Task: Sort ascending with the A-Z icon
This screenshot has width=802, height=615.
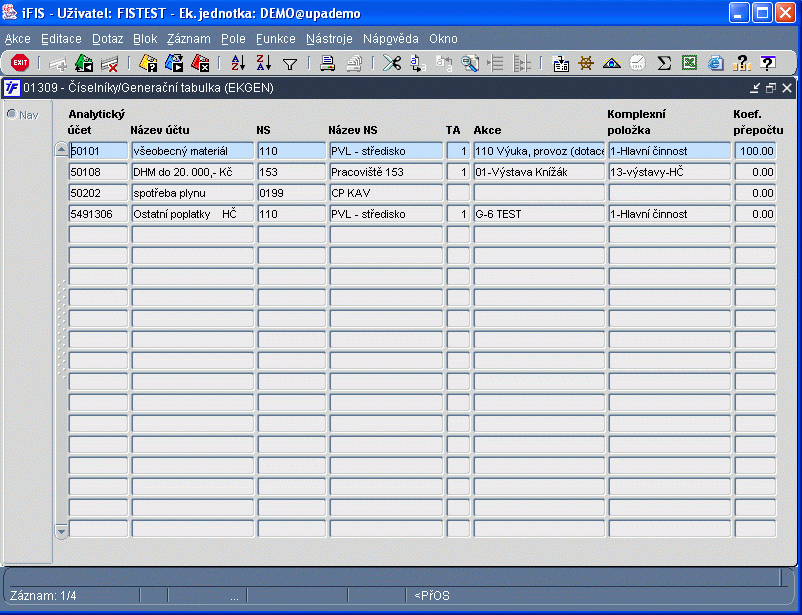Action: (238, 63)
